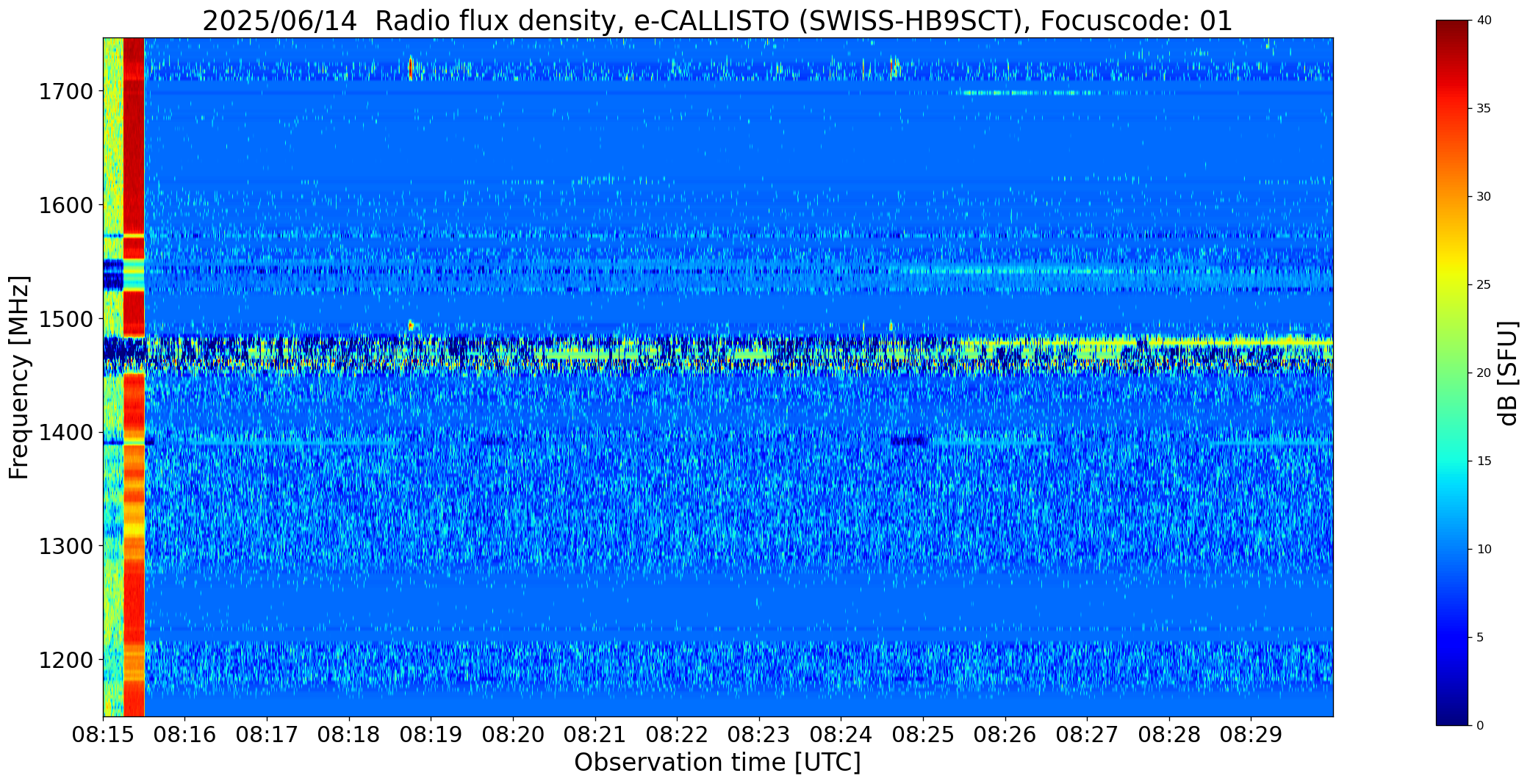The width and height of the screenshot is (1530, 784).
Task: Click the 08:23 time tick label
Action: pos(759,735)
